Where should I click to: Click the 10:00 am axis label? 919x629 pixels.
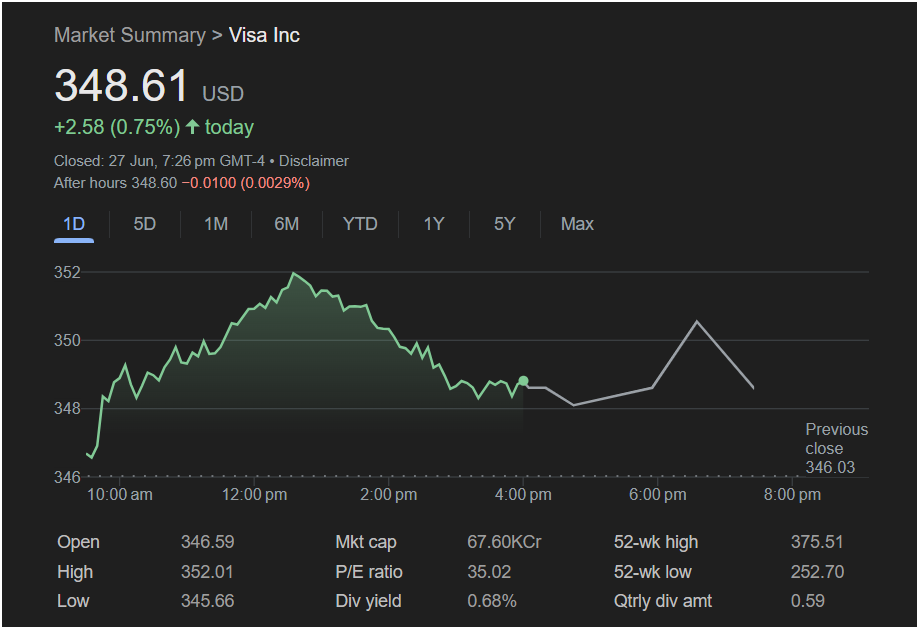pyautogui.click(x=120, y=495)
